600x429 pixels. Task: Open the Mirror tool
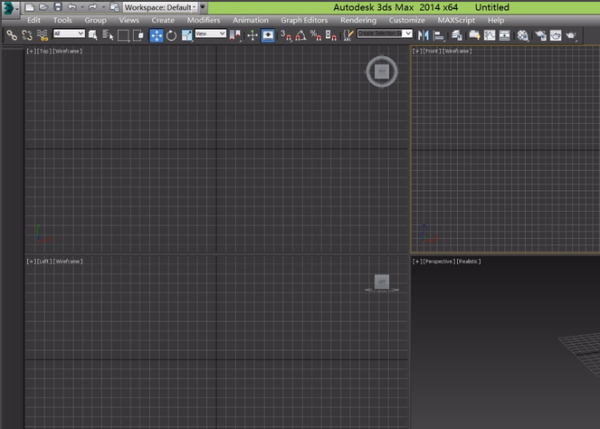click(423, 36)
